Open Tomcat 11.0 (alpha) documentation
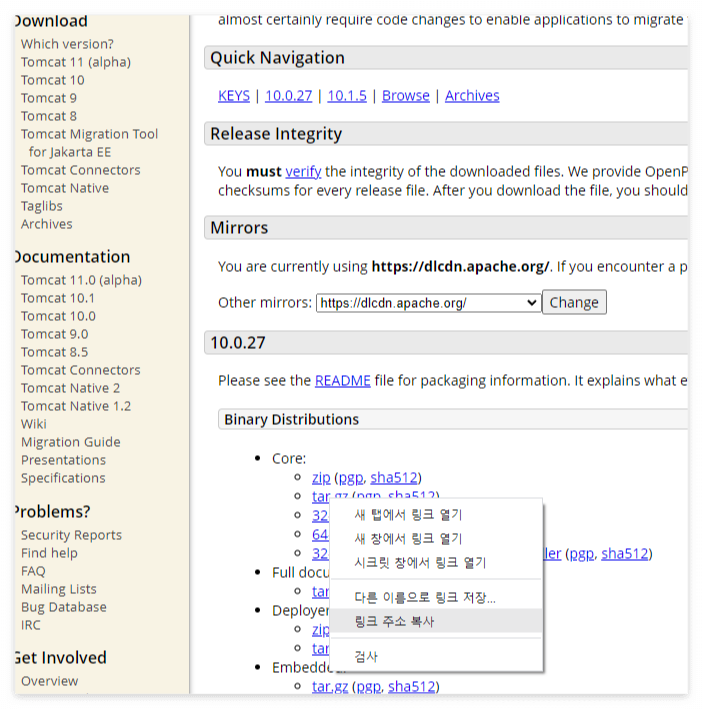 point(81,280)
